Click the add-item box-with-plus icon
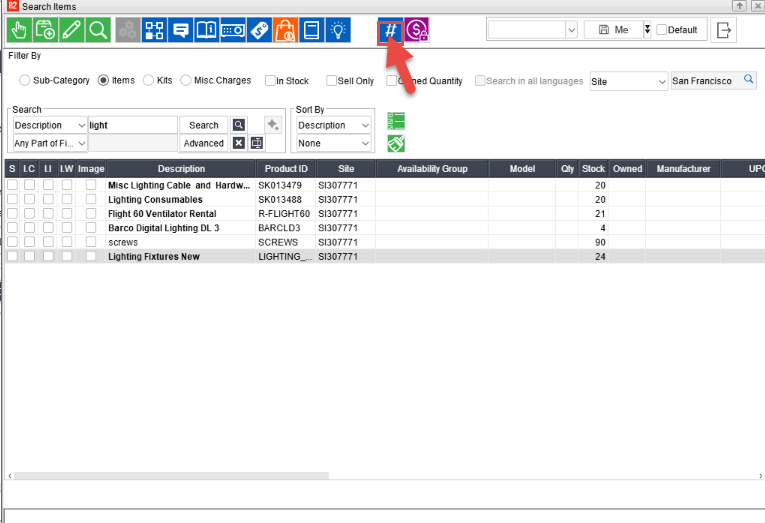 tap(45, 30)
